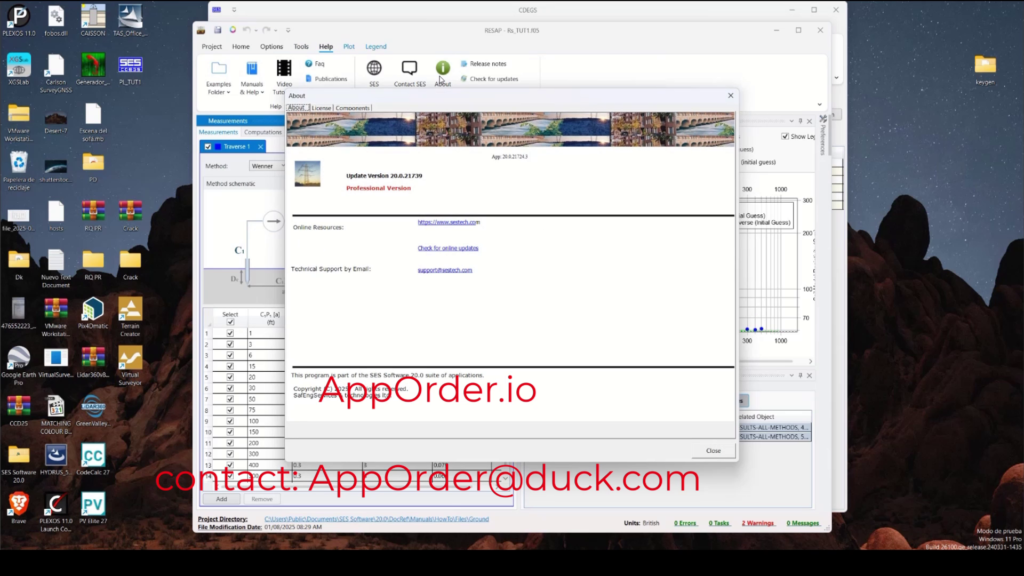
Task: Open Manuals & Help in the ribbon
Action: [251, 78]
